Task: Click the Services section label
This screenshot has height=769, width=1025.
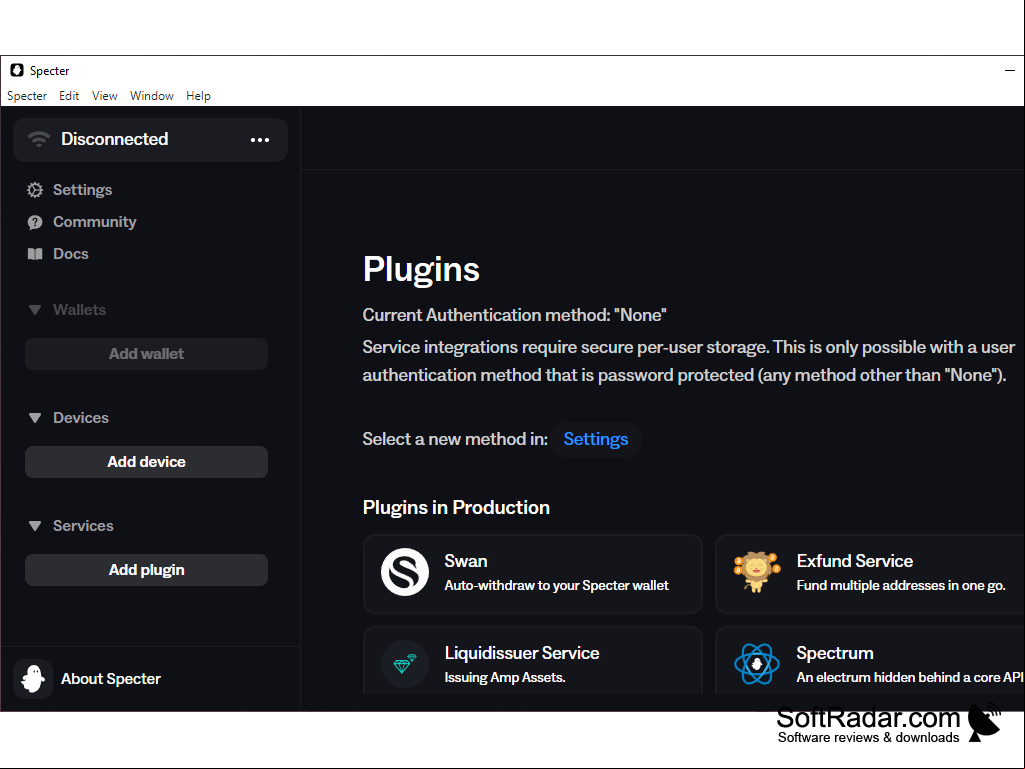Action: [83, 526]
